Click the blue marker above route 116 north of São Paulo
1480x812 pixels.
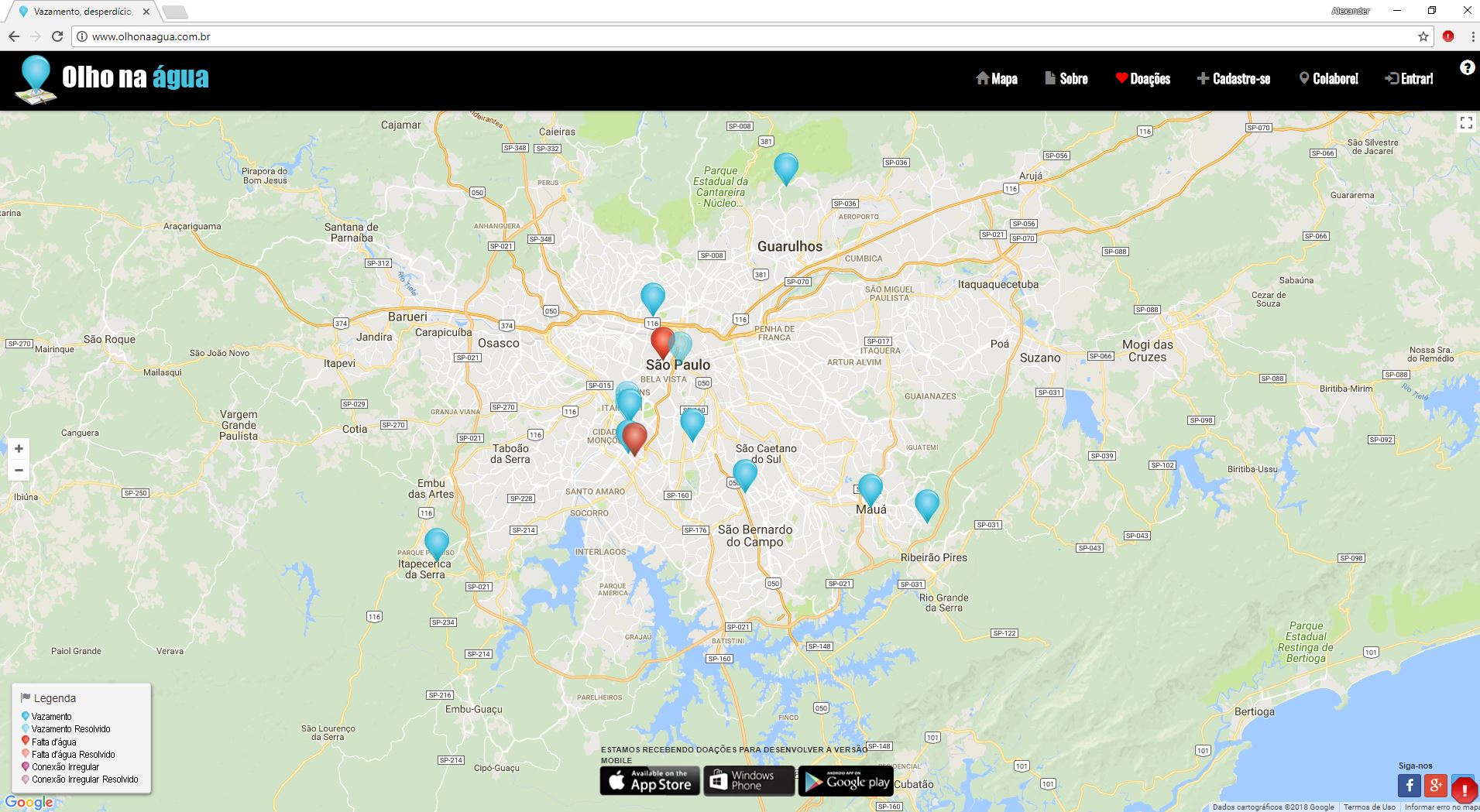coord(653,299)
